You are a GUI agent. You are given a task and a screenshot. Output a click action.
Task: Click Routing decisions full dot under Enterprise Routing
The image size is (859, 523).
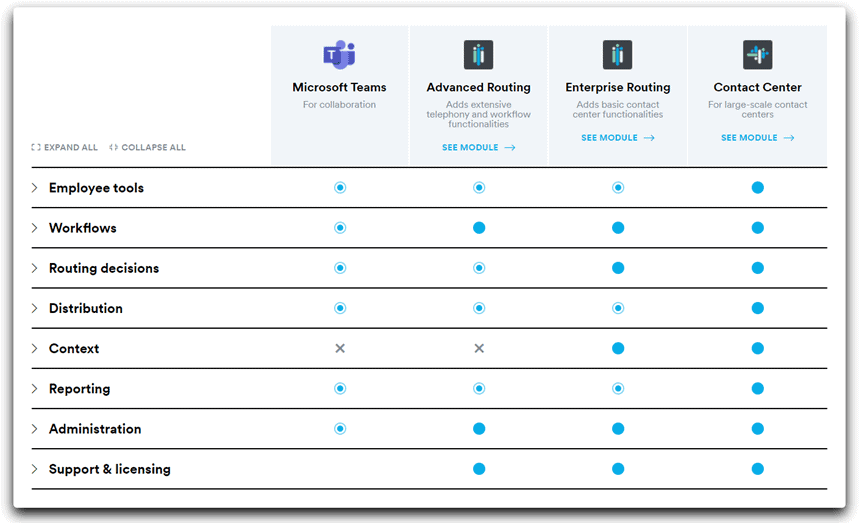tap(618, 268)
